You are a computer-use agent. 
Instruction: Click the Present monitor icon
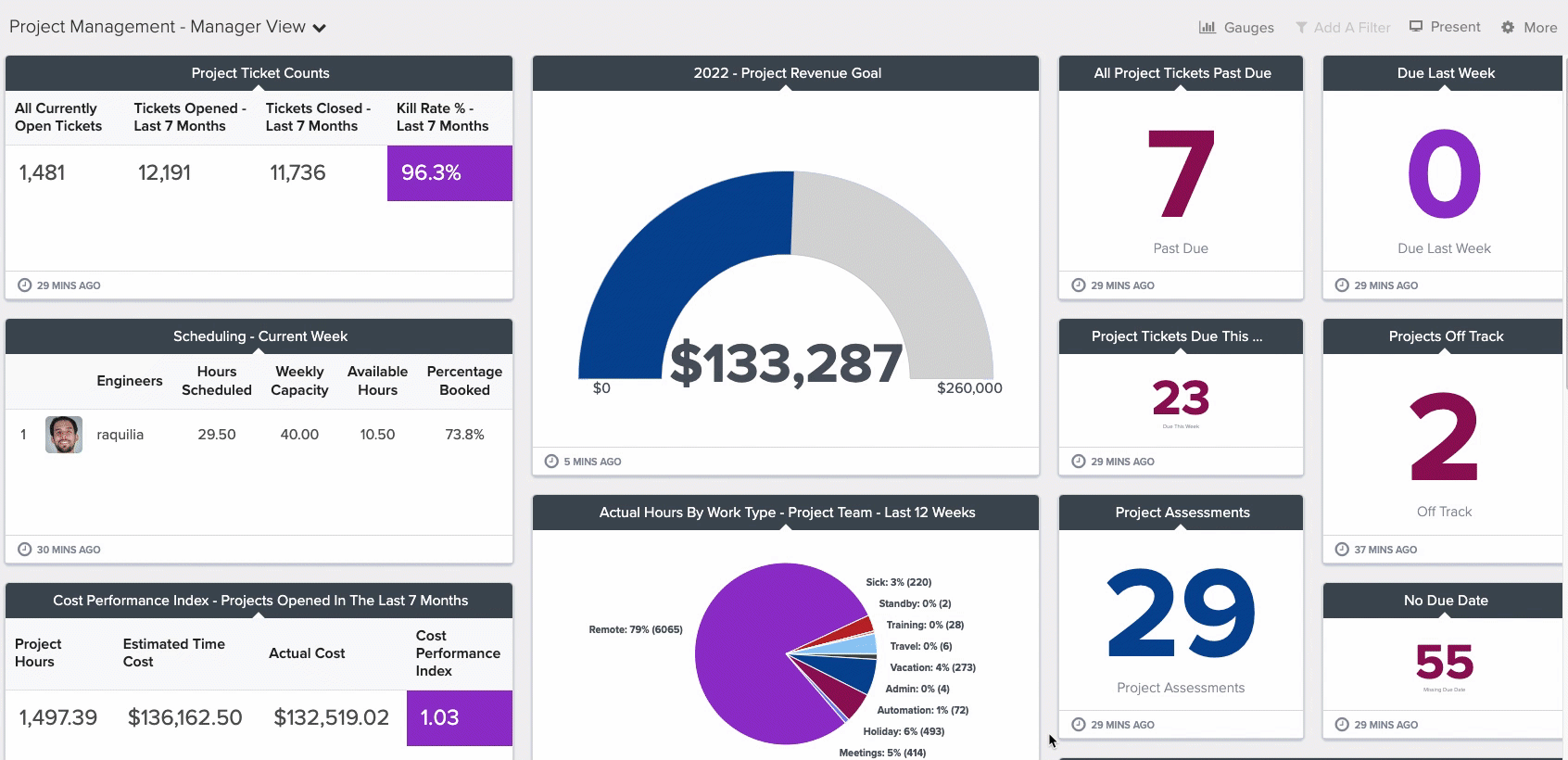[x=1416, y=27]
